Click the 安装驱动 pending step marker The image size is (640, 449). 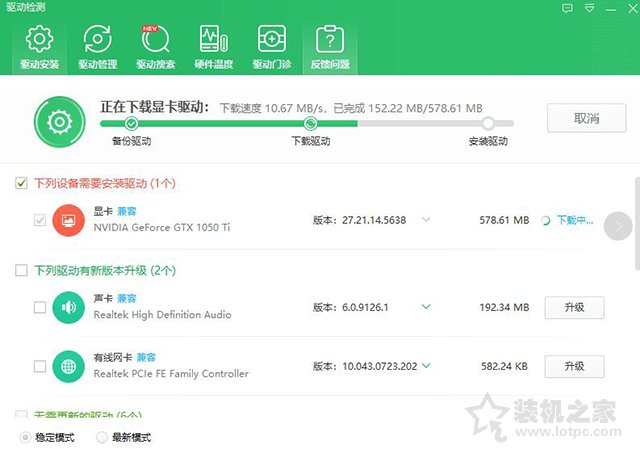(x=488, y=123)
